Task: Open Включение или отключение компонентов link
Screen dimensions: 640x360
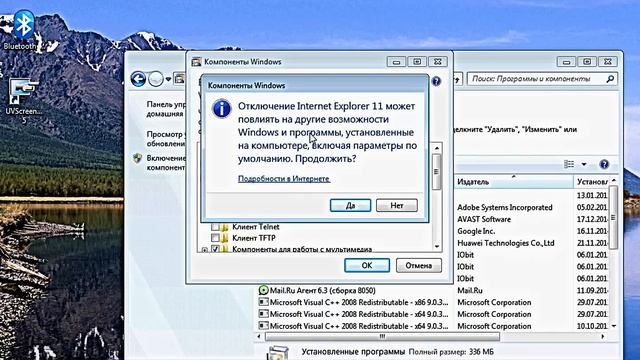Action: click(166, 162)
